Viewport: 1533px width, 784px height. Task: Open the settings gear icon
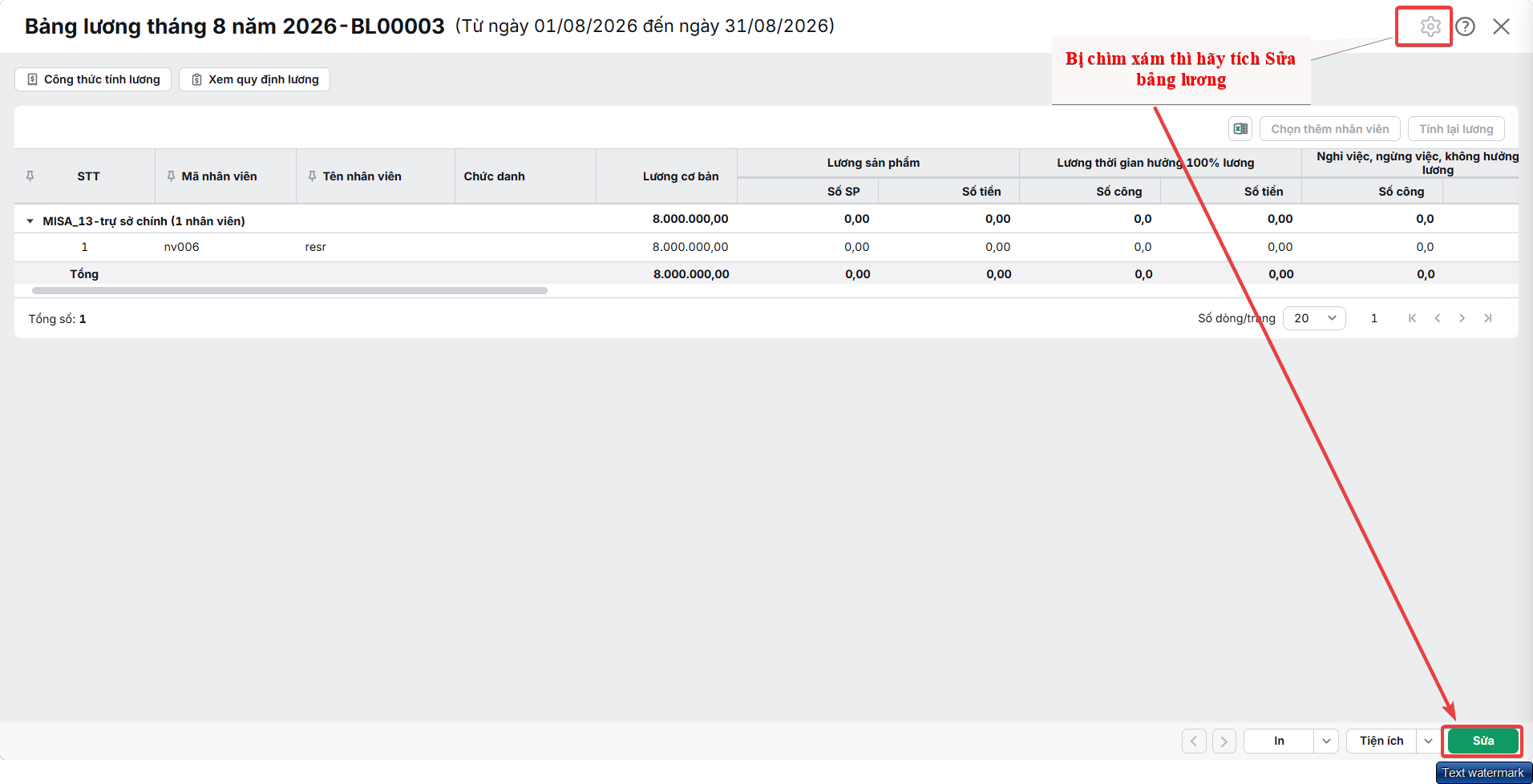coord(1430,26)
